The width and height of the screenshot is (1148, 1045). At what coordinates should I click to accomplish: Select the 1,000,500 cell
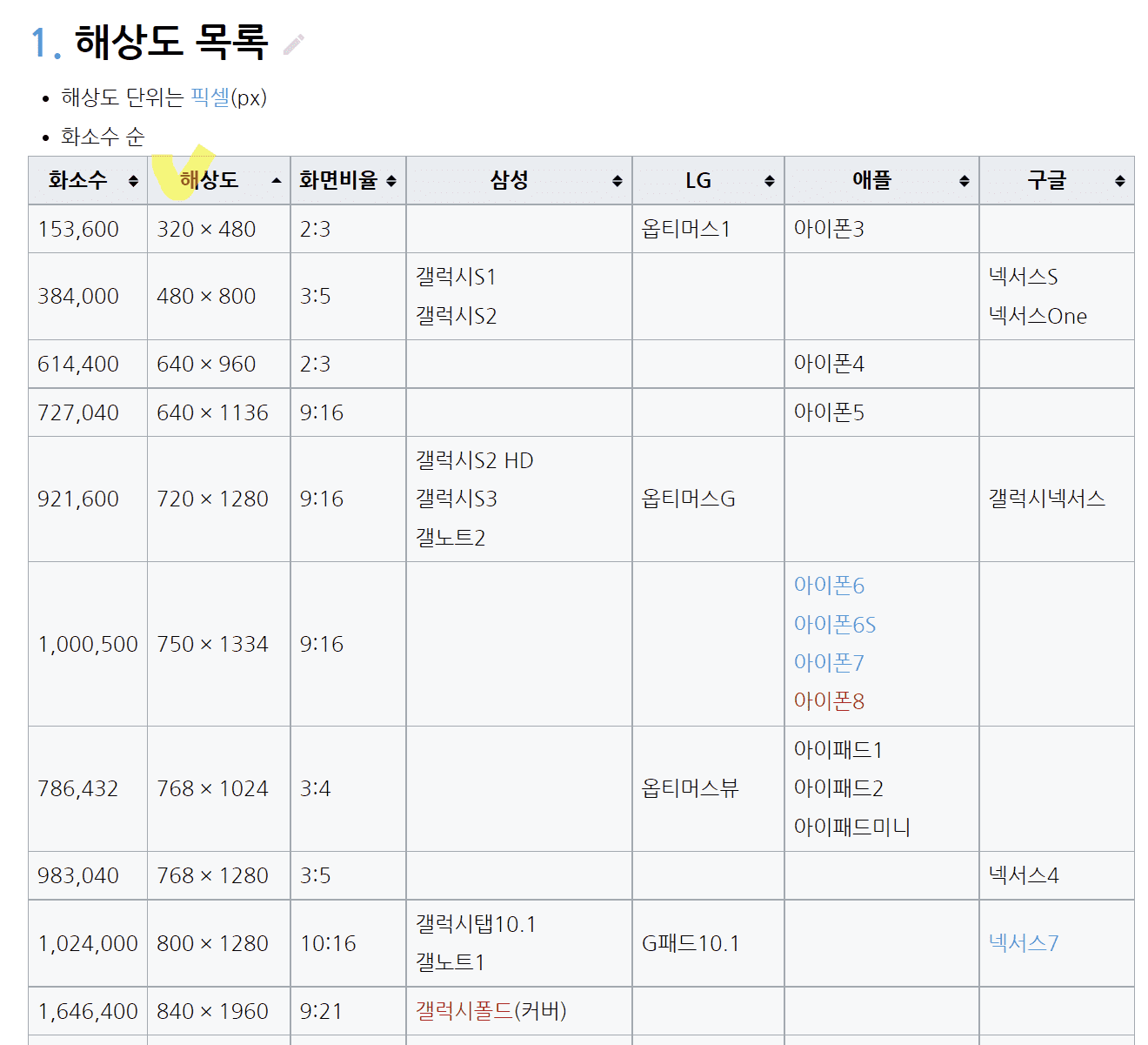[x=88, y=644]
